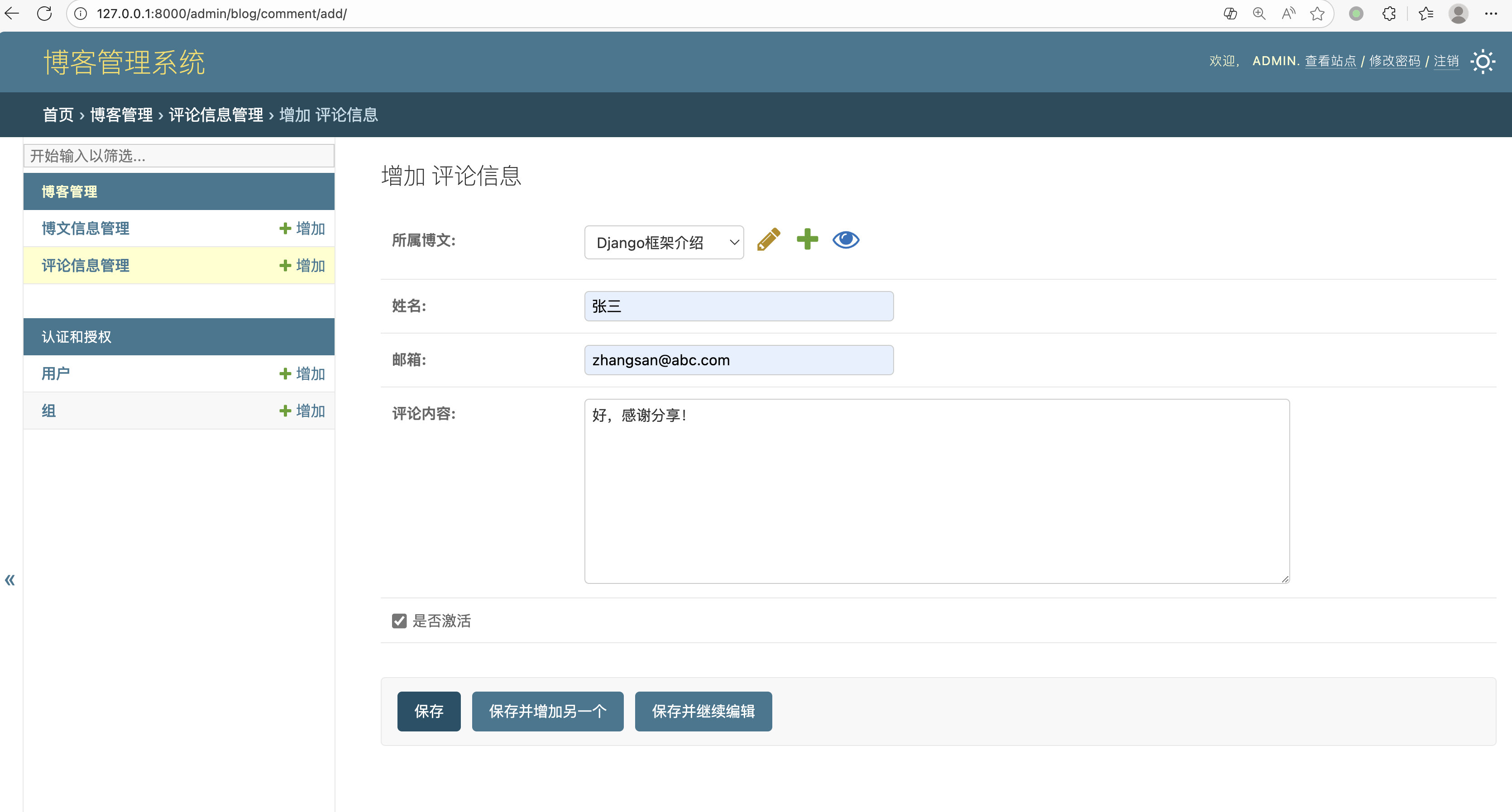Click into the 评论内容 textarea

tap(937, 491)
